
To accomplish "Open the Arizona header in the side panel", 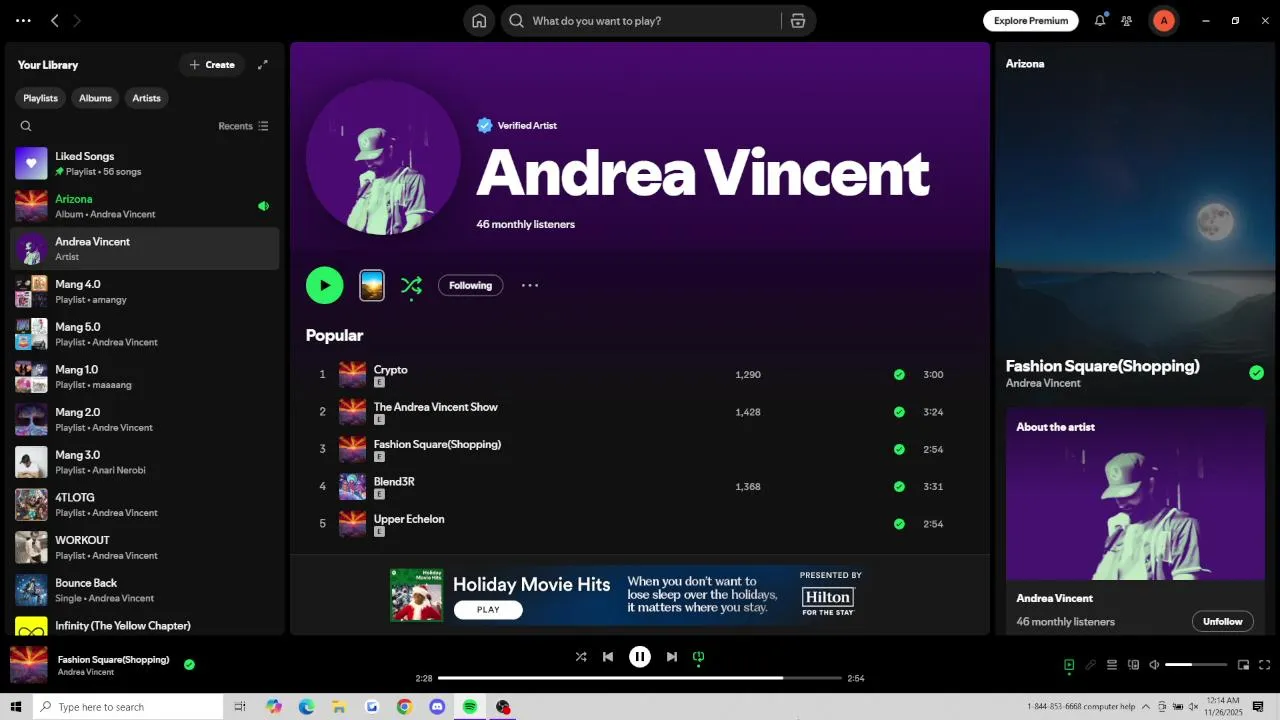I will click(1025, 63).
